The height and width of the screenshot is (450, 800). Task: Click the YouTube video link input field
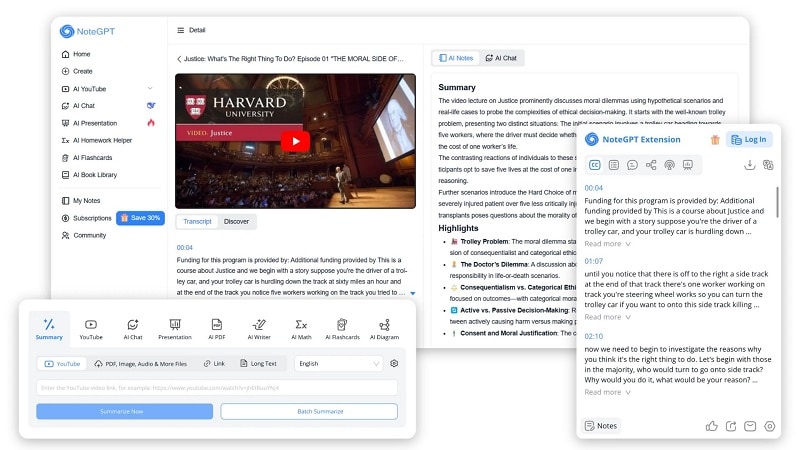(x=217, y=388)
